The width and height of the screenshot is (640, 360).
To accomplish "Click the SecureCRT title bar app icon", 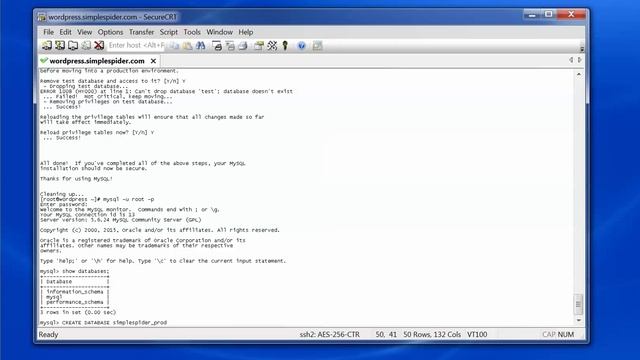I will (42, 17).
